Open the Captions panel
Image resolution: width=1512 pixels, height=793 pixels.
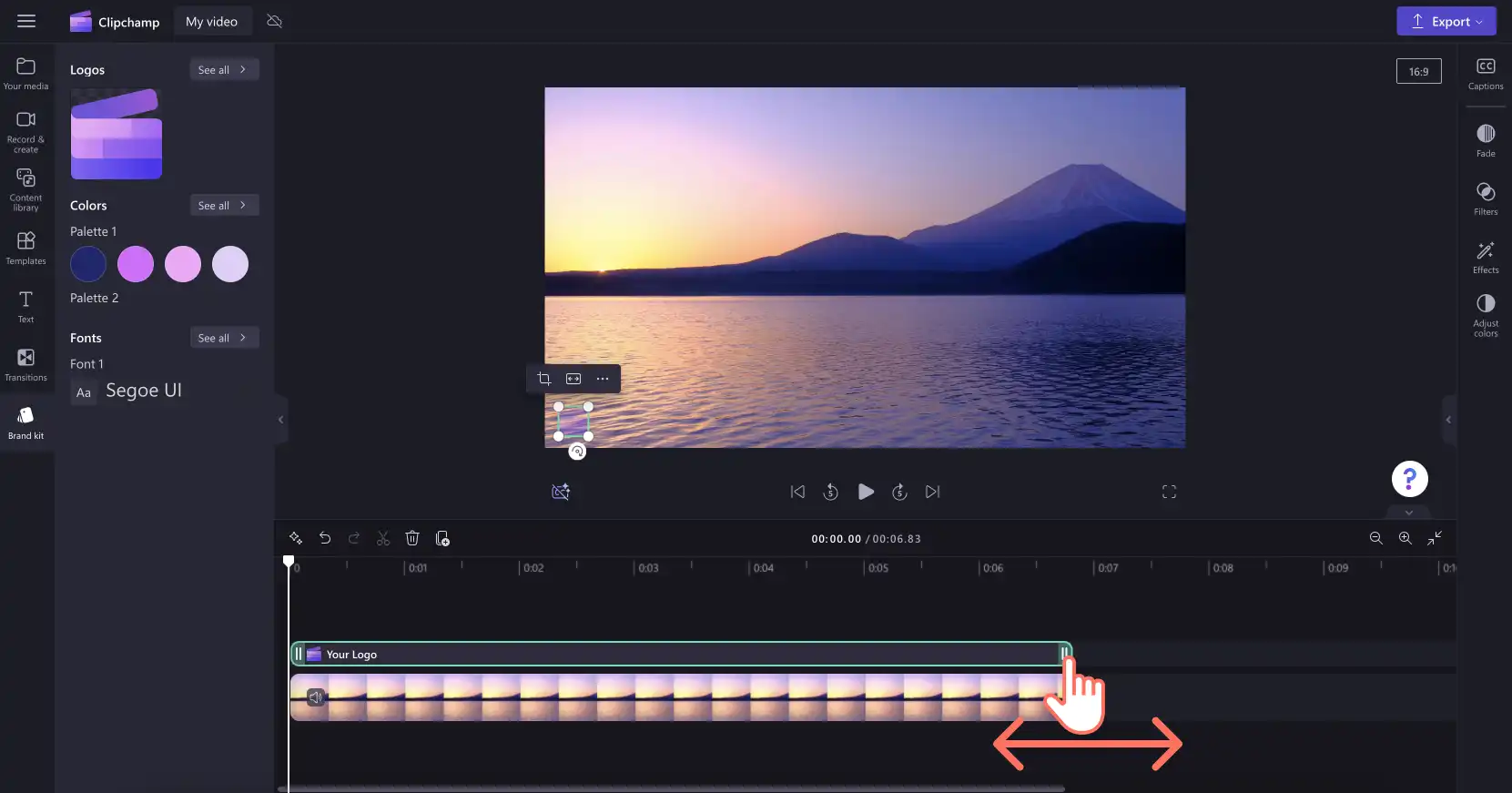pos(1486,74)
